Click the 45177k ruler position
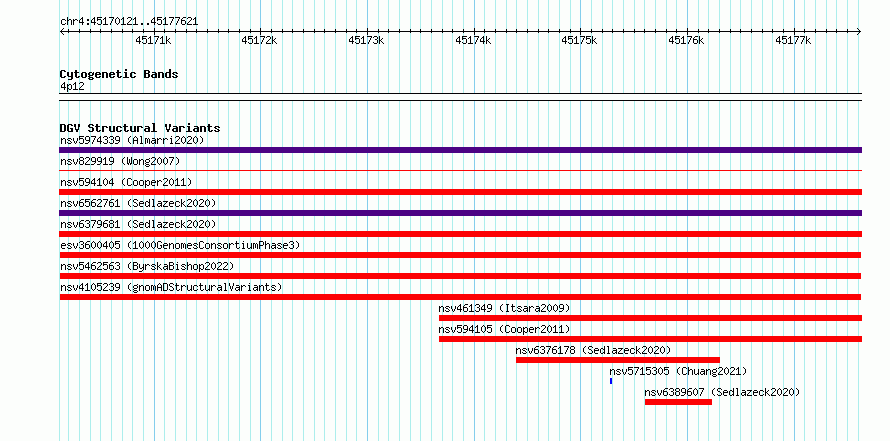The height and width of the screenshot is (441, 890). click(x=794, y=40)
